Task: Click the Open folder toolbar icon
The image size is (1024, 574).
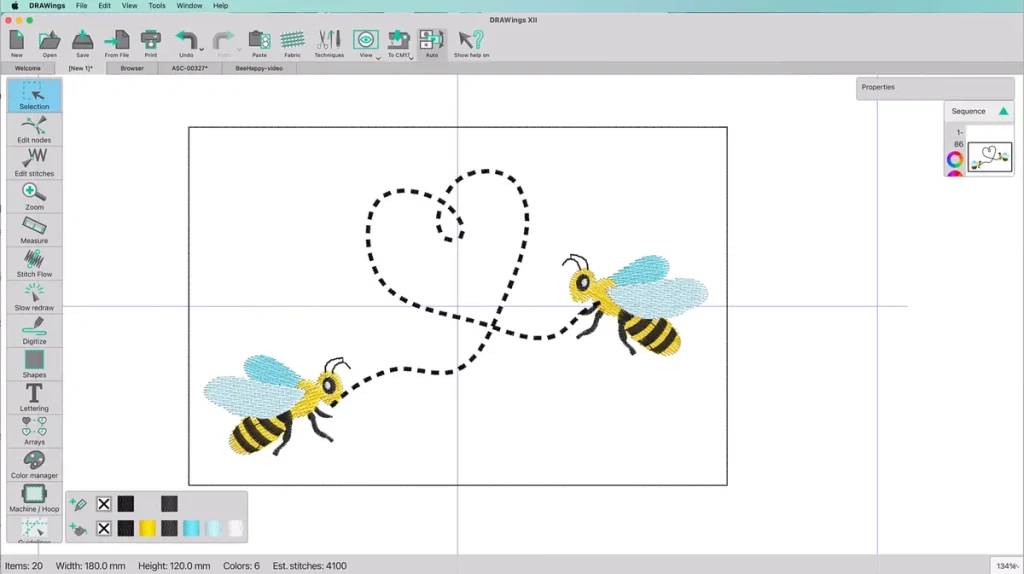Action: pyautogui.click(x=50, y=44)
